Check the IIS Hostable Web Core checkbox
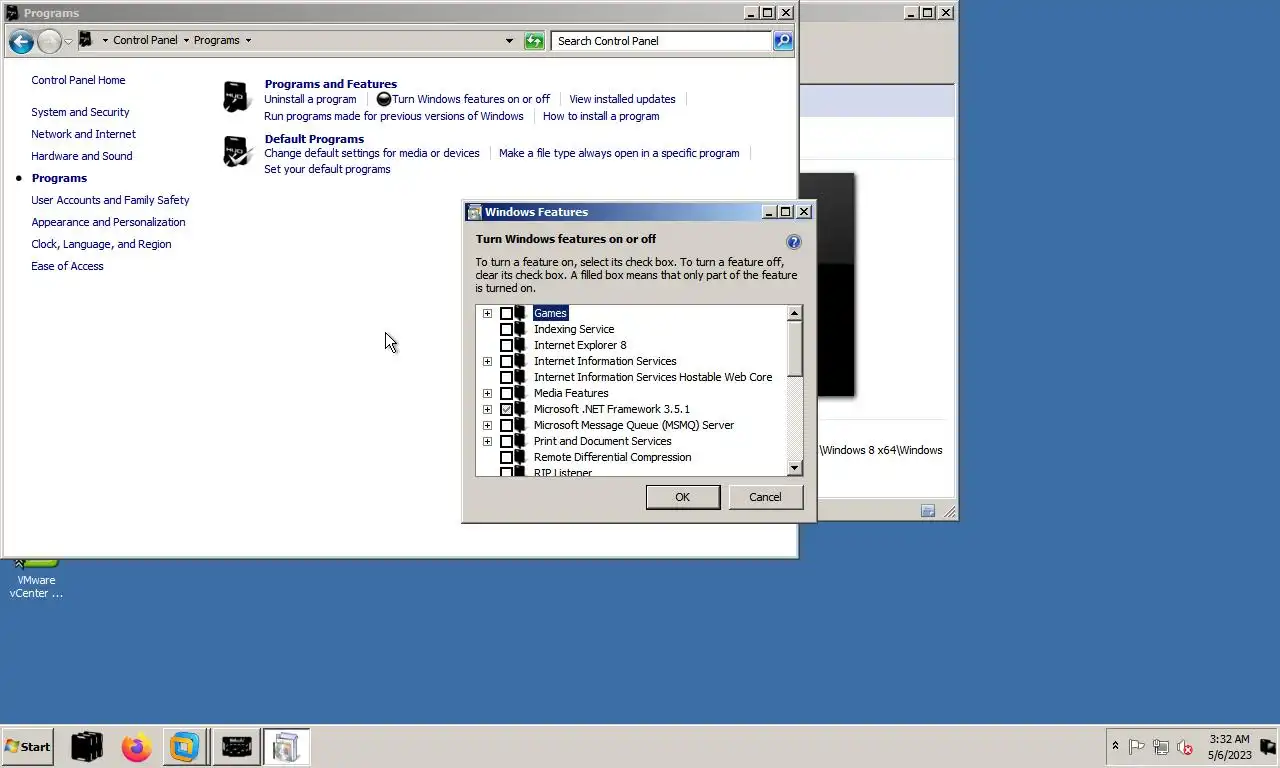The width and height of the screenshot is (1280, 768). click(506, 377)
